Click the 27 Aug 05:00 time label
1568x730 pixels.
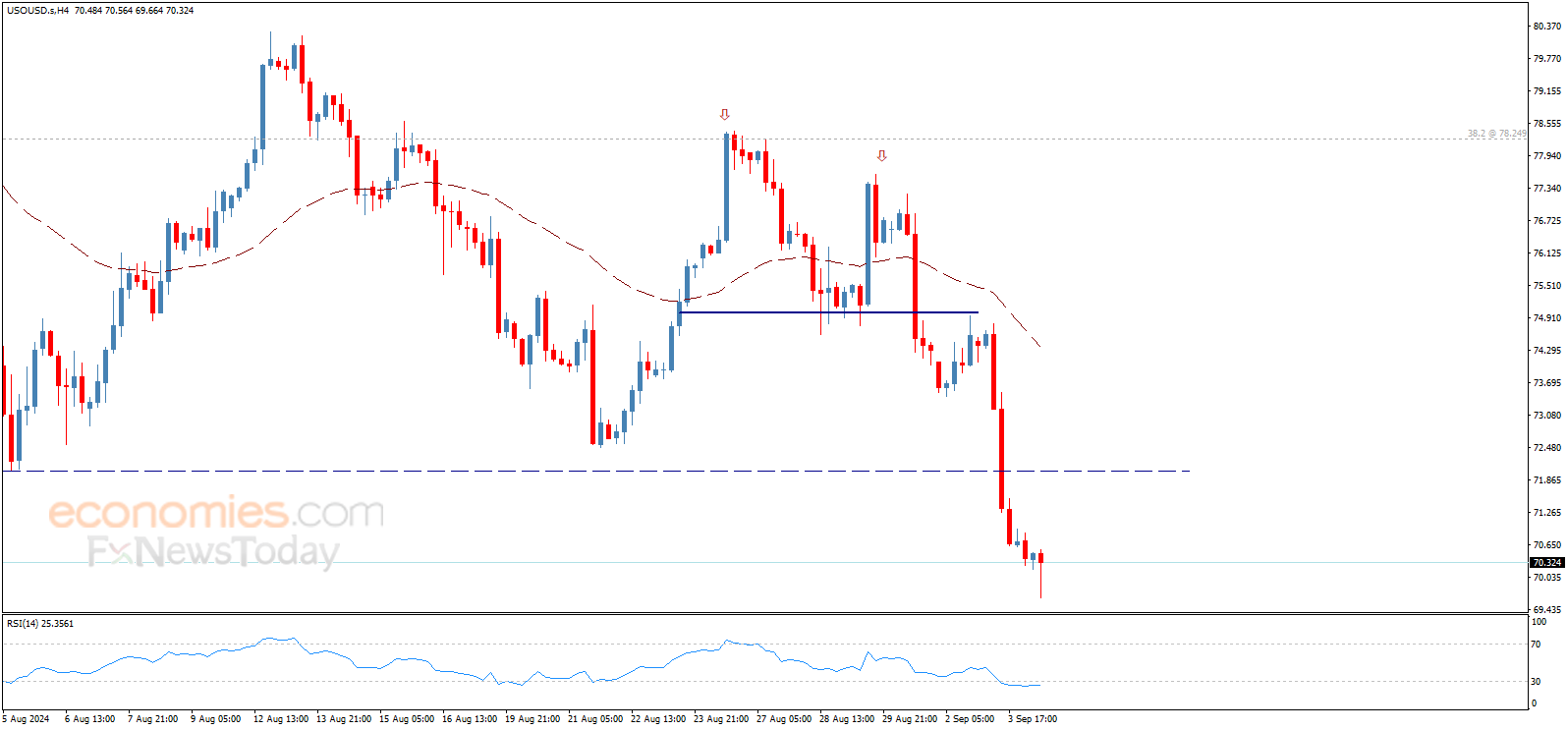(784, 719)
